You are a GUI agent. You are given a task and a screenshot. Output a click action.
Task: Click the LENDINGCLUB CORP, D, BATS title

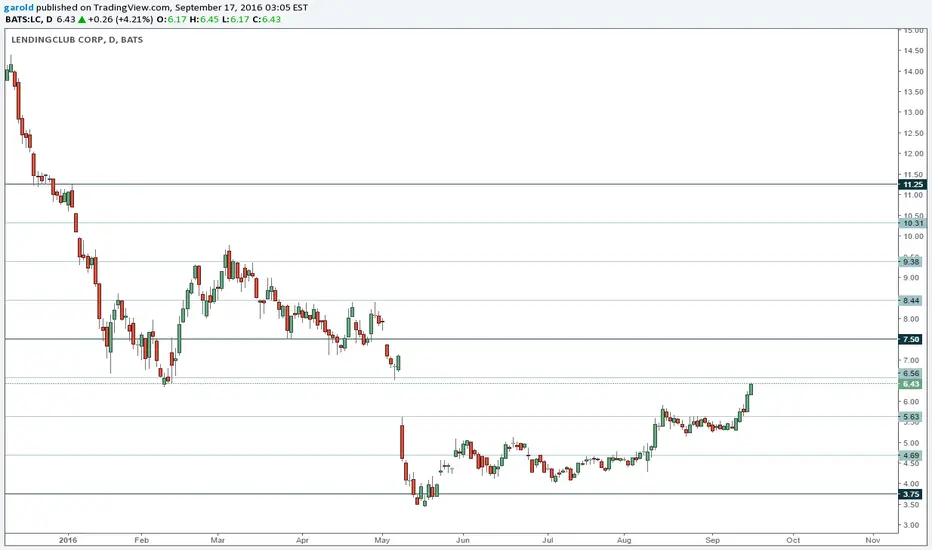(x=77, y=40)
